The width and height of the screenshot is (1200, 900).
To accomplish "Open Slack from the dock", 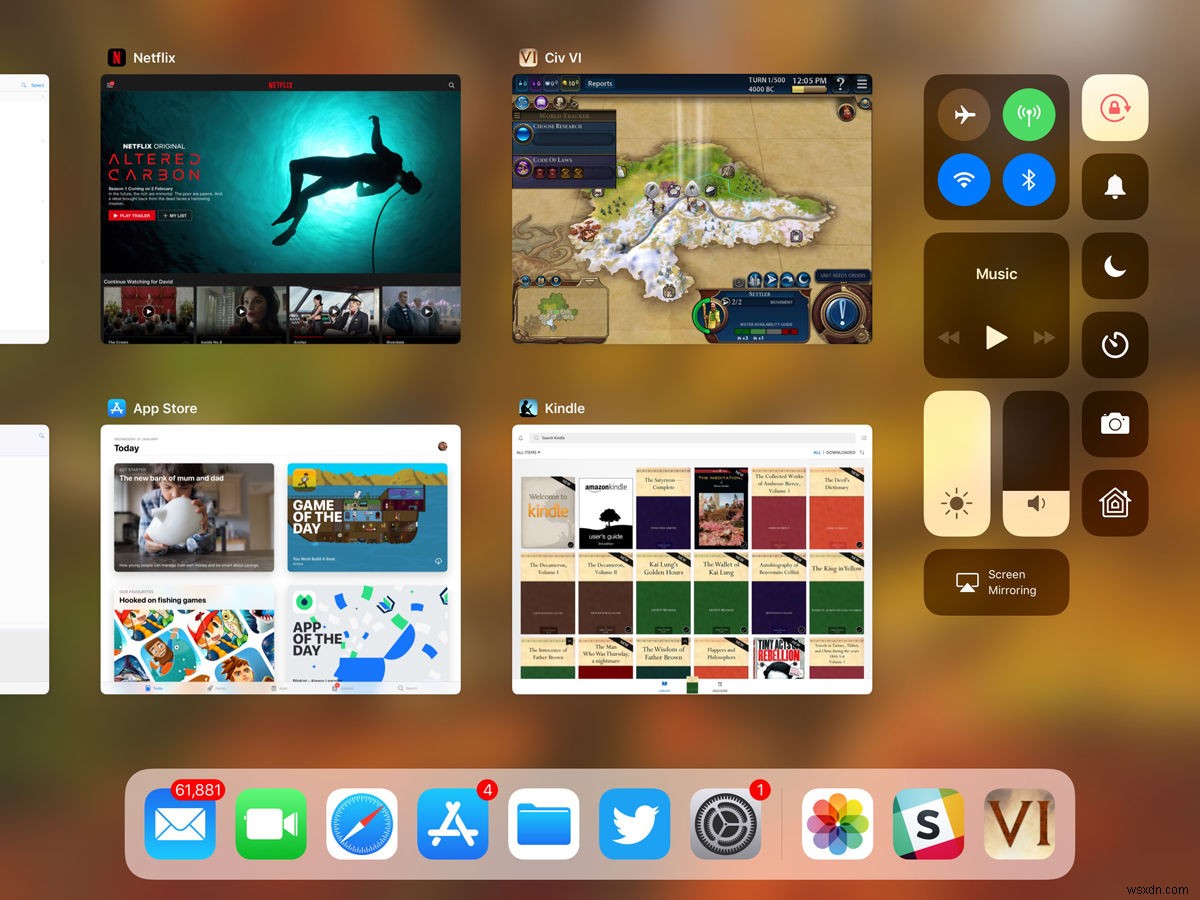I will tap(928, 825).
